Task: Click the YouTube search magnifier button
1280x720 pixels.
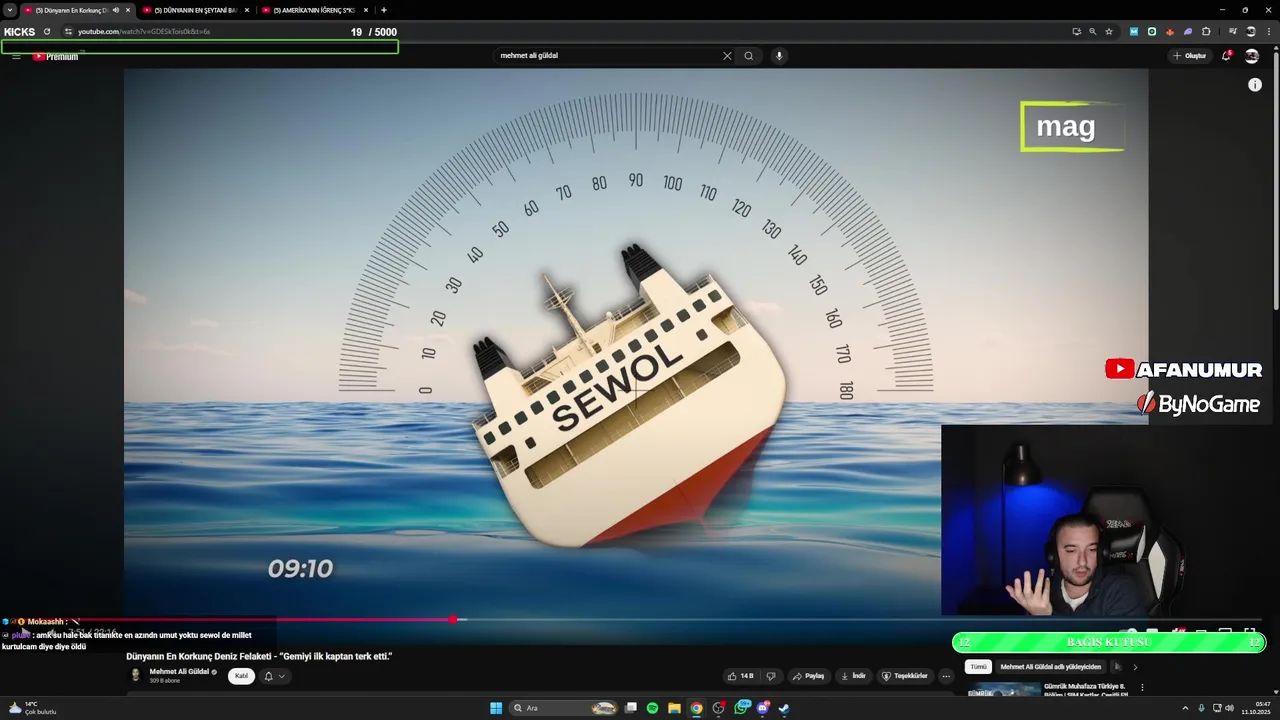Action: click(x=748, y=56)
